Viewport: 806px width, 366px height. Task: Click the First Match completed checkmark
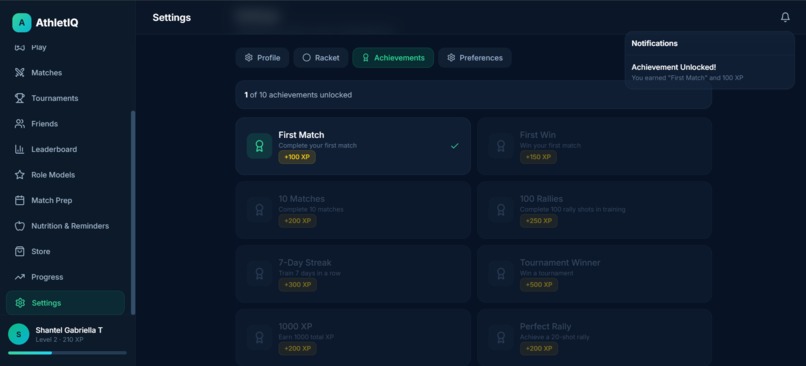click(x=454, y=146)
